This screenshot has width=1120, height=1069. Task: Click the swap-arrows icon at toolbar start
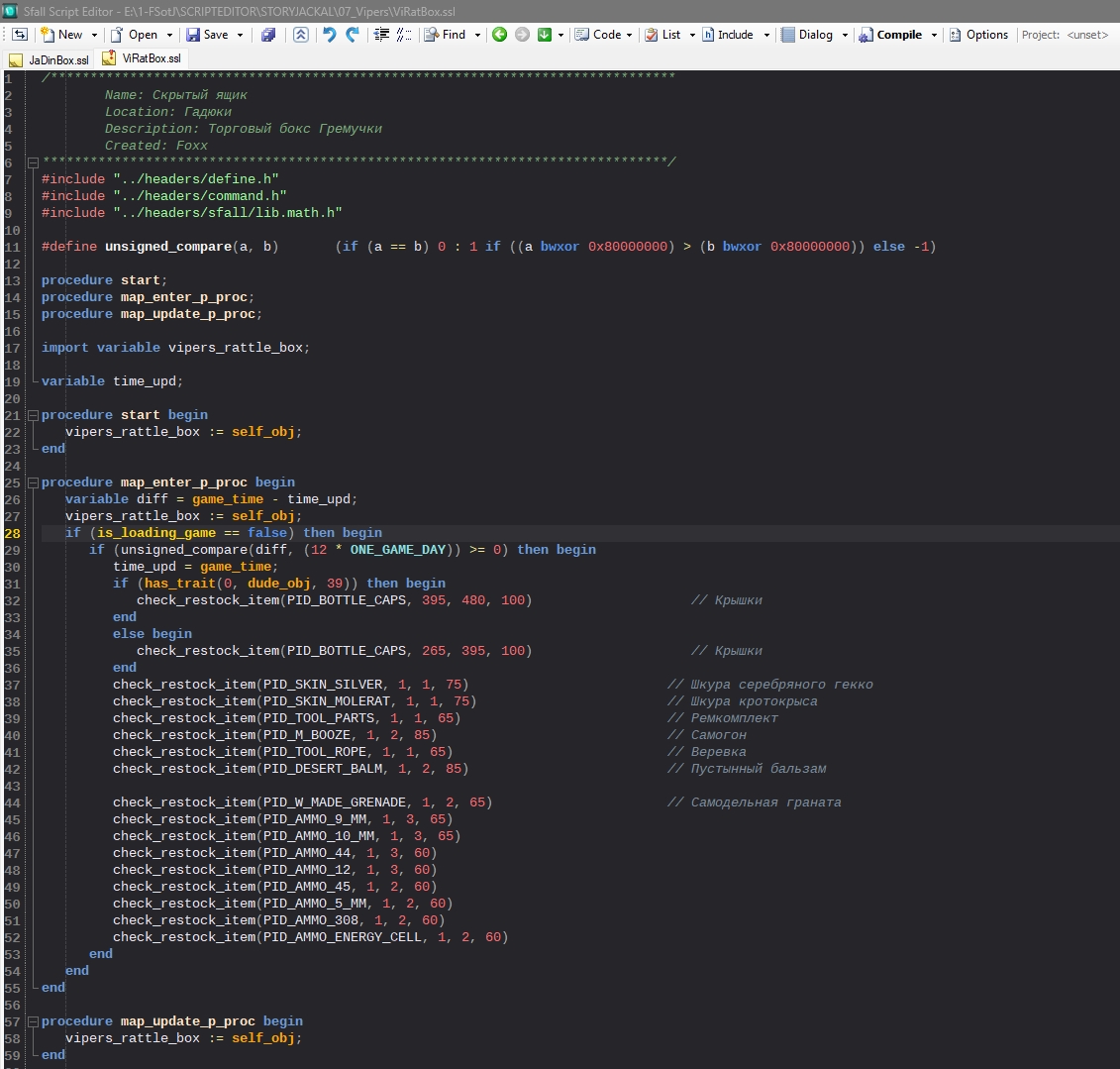click(20, 35)
